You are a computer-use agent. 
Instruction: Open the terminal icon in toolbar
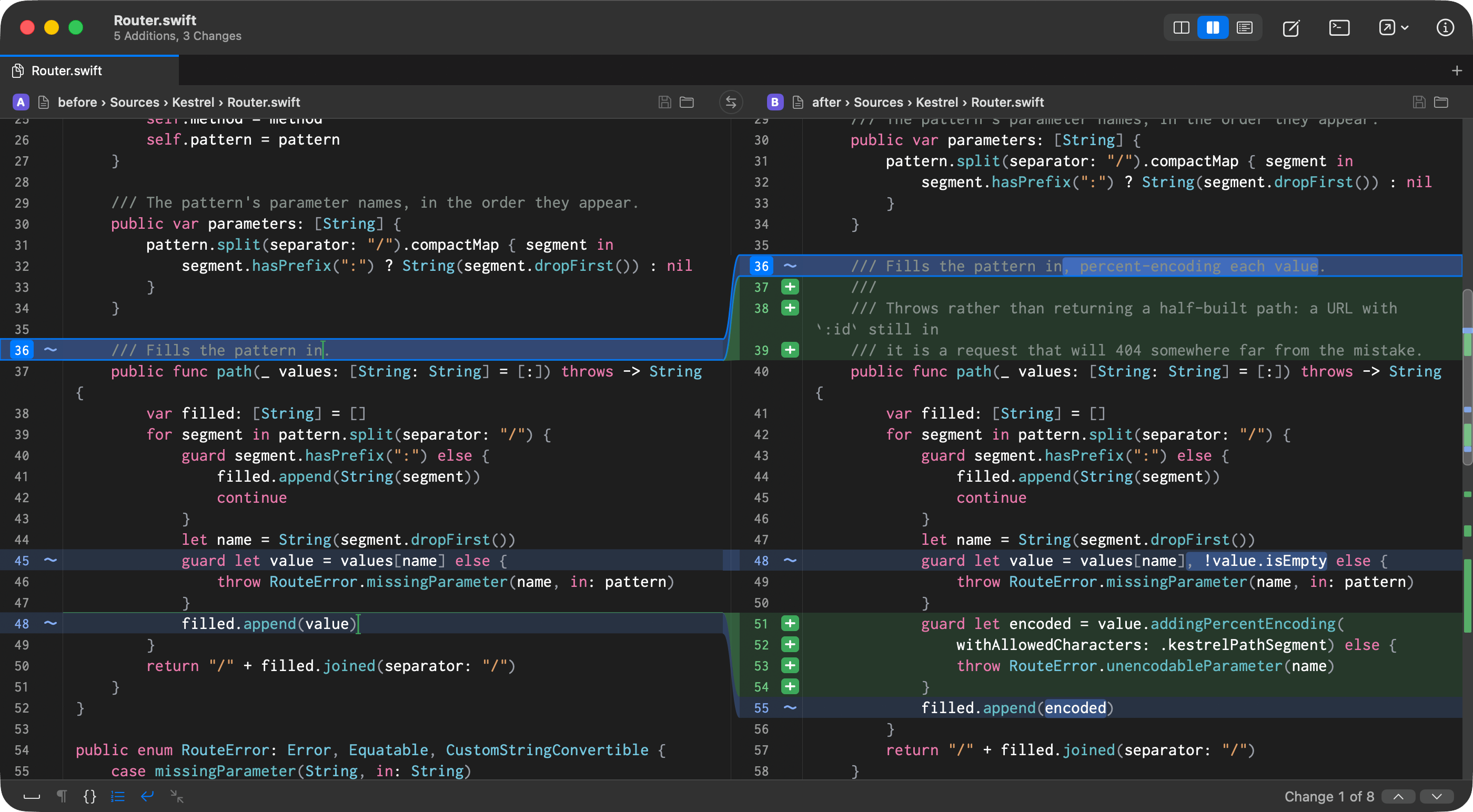click(1339, 27)
